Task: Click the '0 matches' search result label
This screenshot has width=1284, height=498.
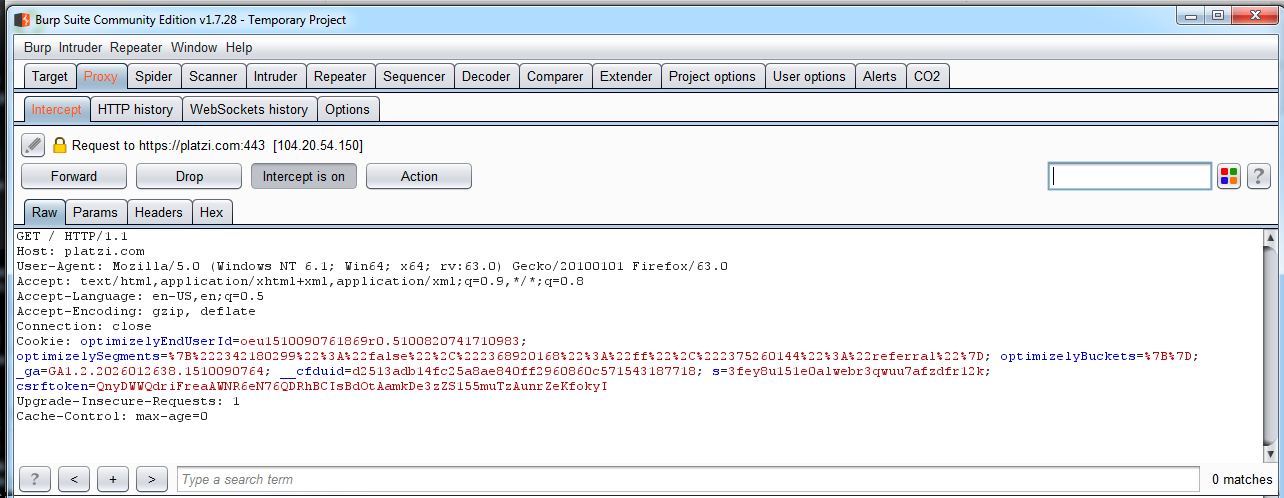Action: coord(1242,479)
